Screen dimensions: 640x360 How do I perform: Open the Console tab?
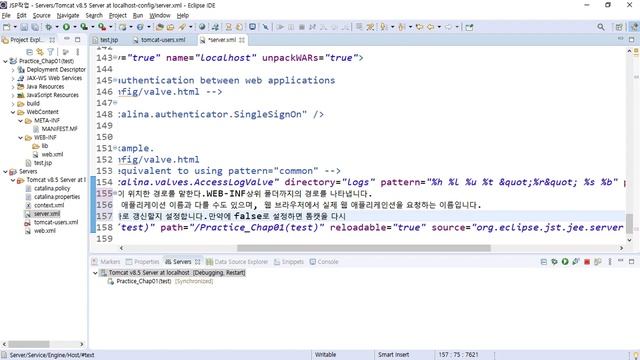[324, 262]
